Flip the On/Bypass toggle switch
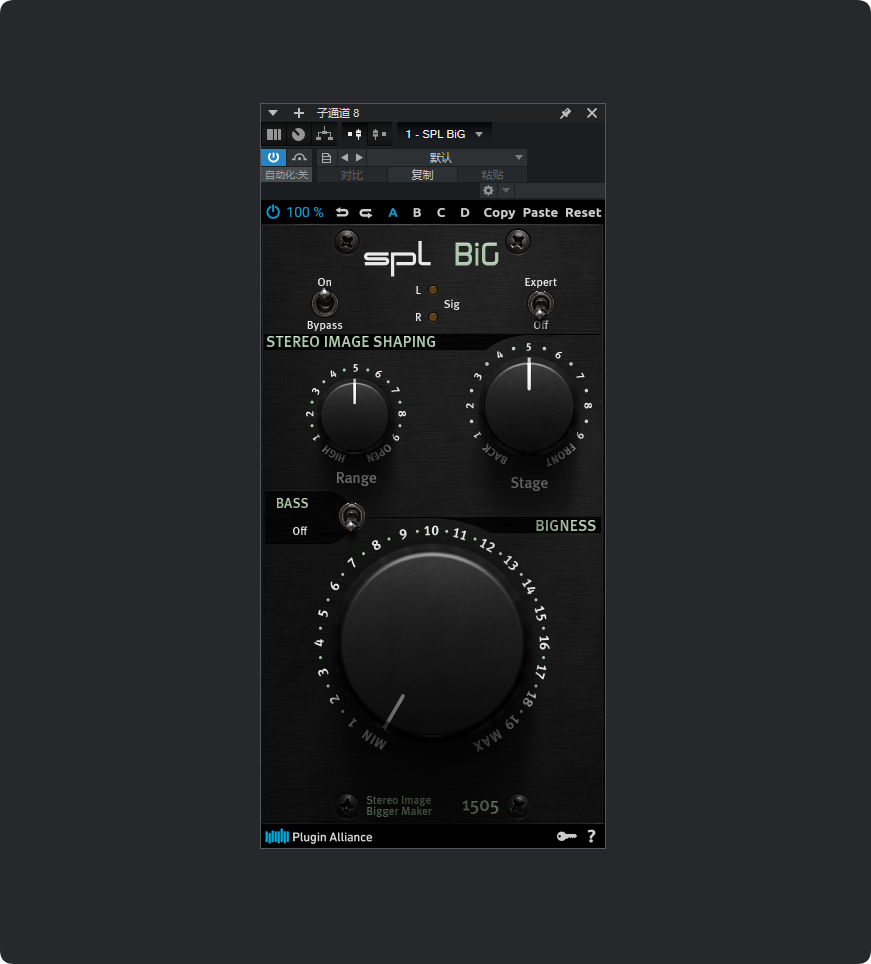Viewport: 871px width, 964px height. pyautogui.click(x=325, y=302)
